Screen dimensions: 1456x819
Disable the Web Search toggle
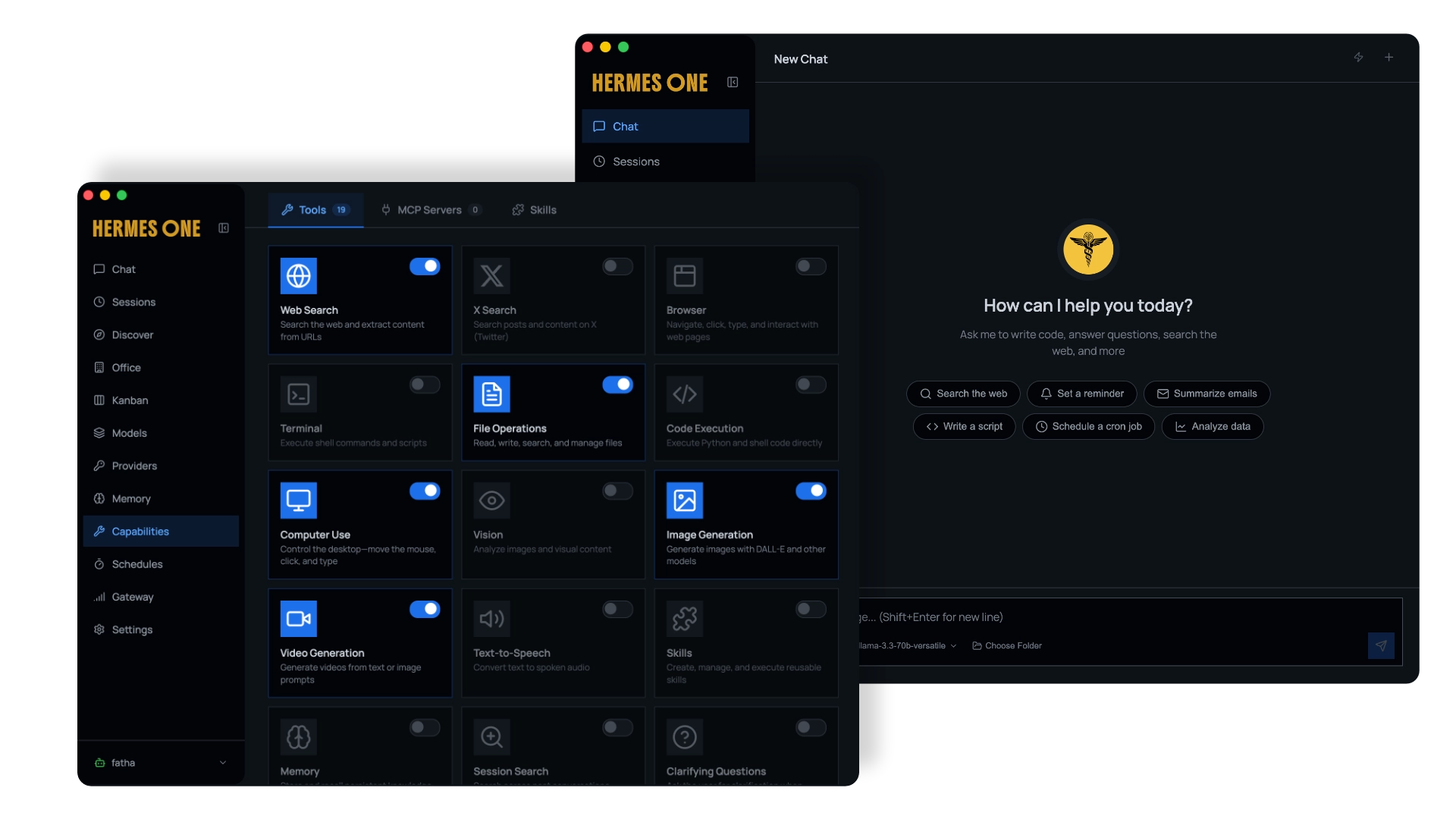tap(425, 266)
